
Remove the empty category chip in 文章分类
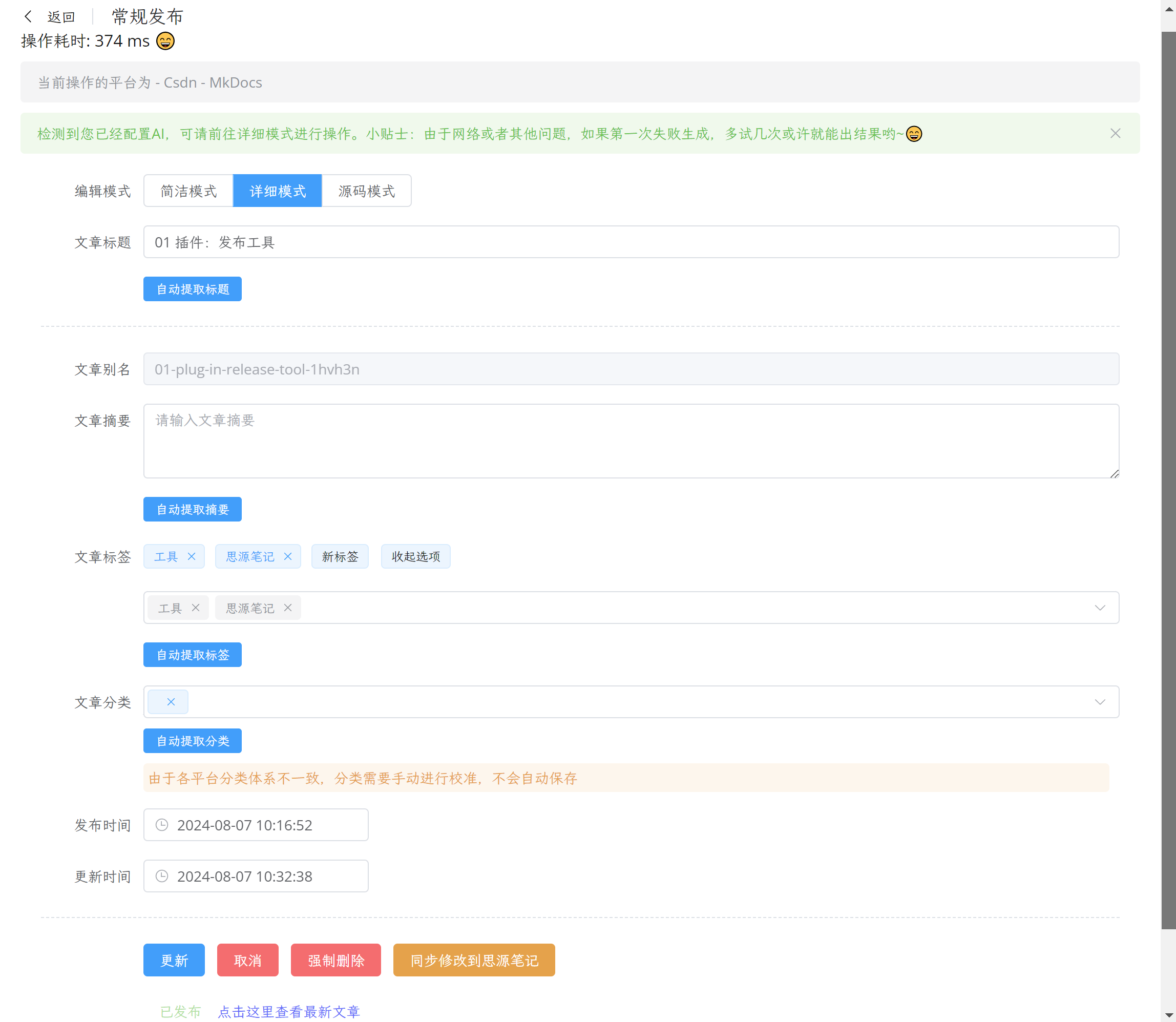click(x=171, y=701)
